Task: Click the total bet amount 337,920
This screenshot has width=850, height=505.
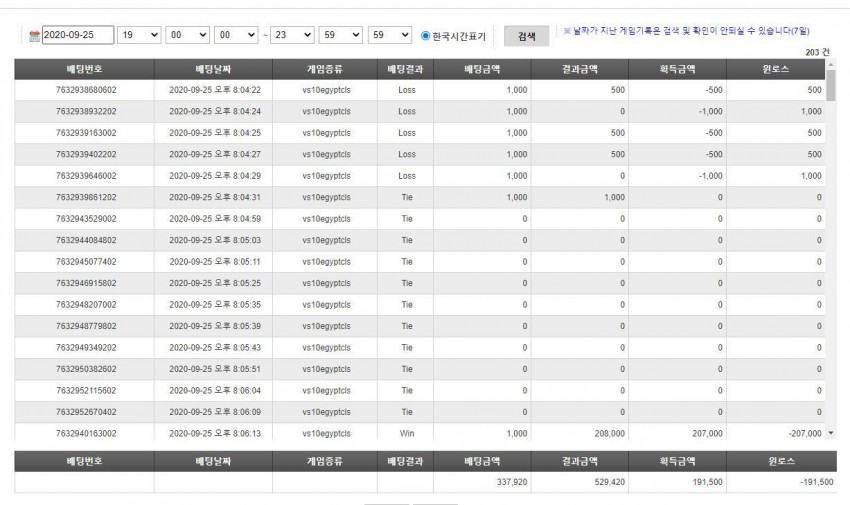Action: point(512,482)
